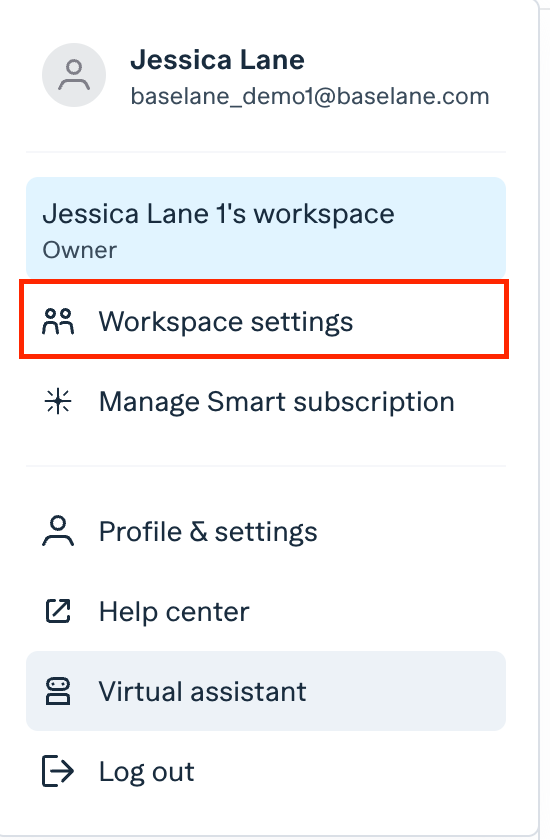
Task: Click the Workspace settings text label
Action: 226,322
